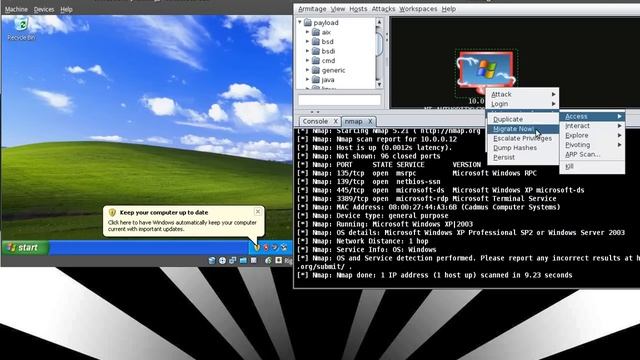The image size is (640, 360).
Task: Select the generic tree label
Action: (x=333, y=70)
